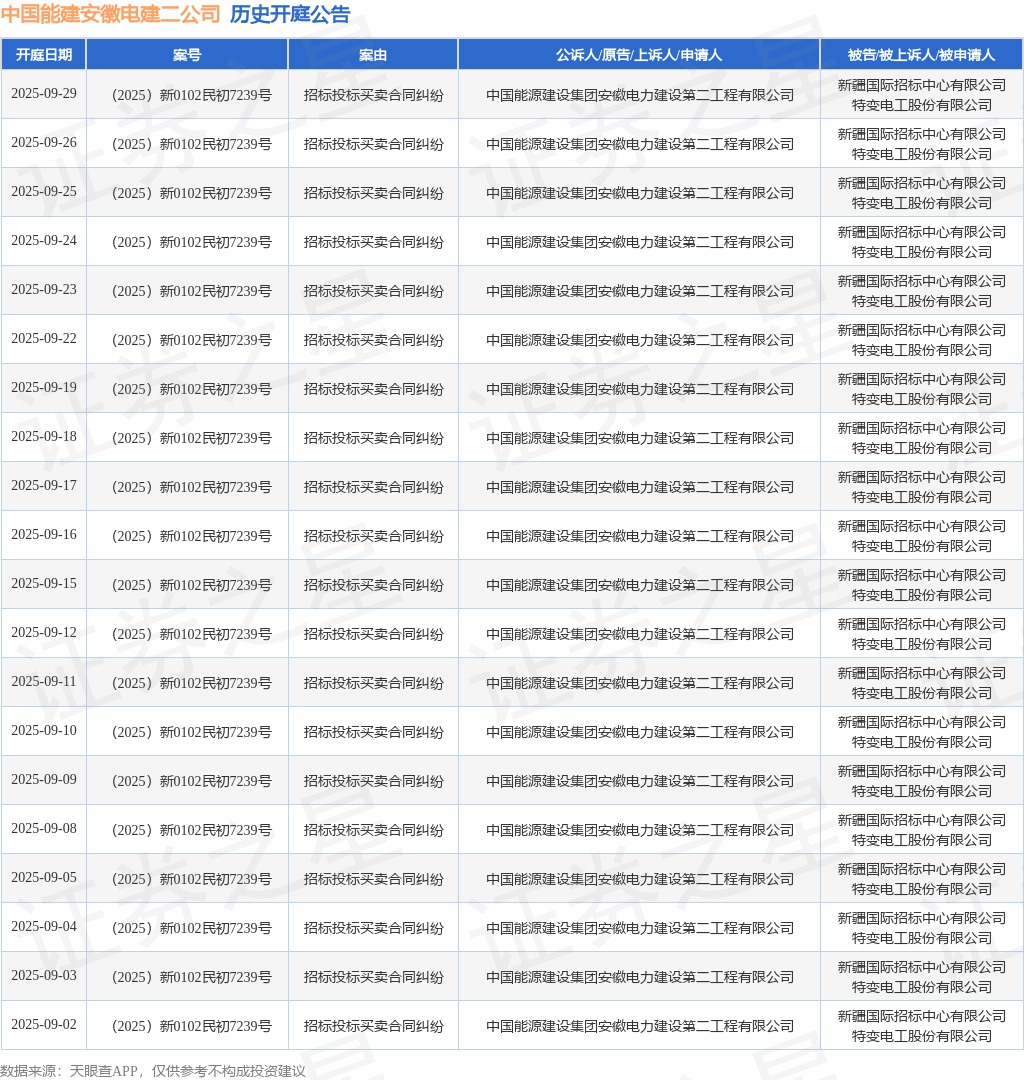This screenshot has width=1024, height=1080.
Task: Click 新疆国际招标中心有限公司 in the 2025-09-16 row
Action: point(921,525)
